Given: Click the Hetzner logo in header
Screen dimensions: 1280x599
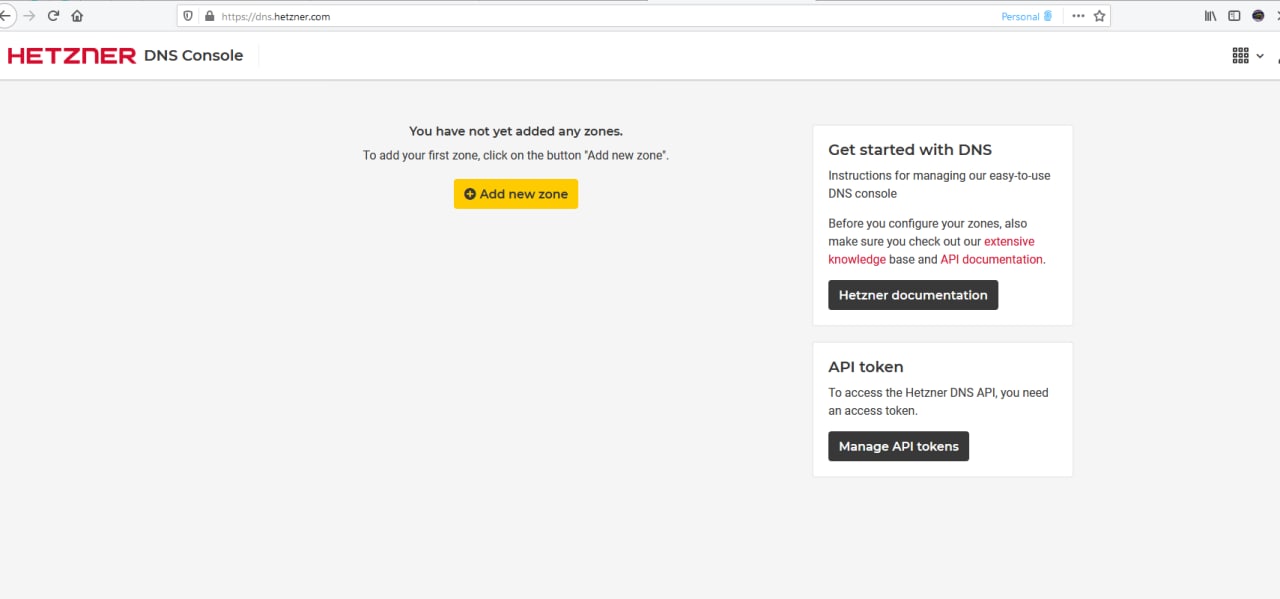Looking at the screenshot, I should (x=71, y=56).
